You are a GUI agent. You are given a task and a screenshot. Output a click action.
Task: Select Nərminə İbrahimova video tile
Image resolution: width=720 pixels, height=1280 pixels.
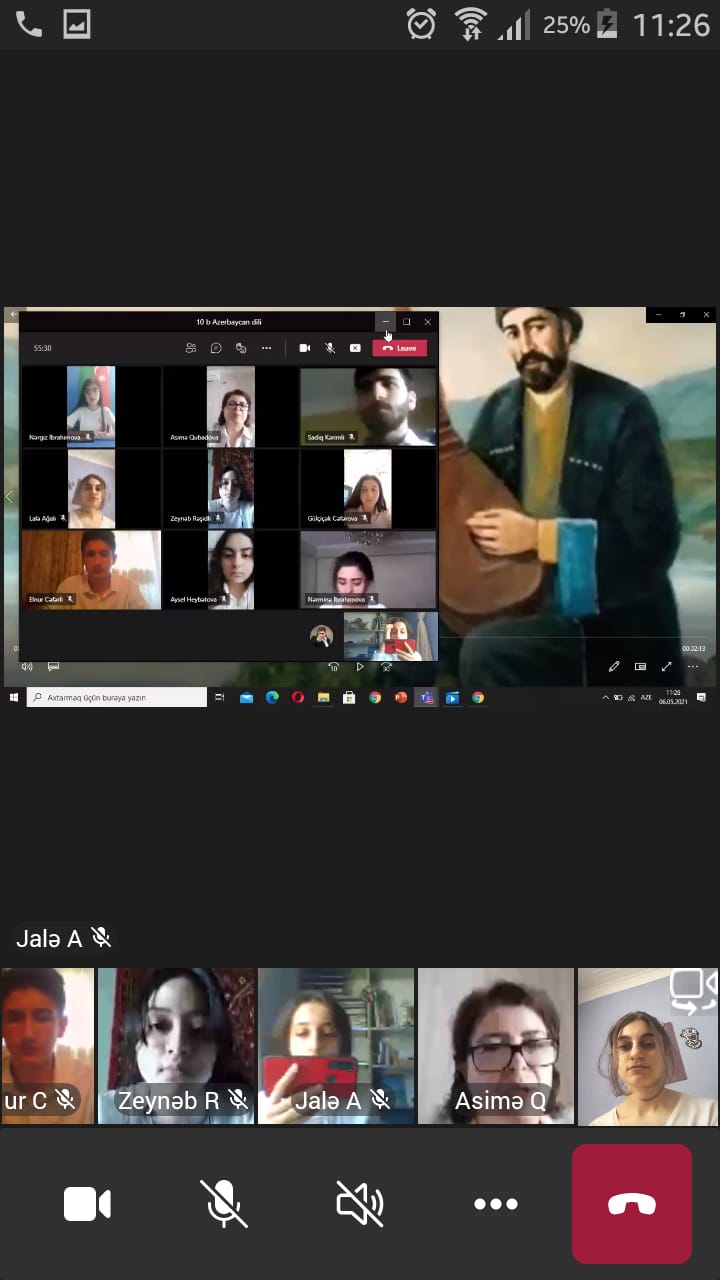click(x=369, y=569)
